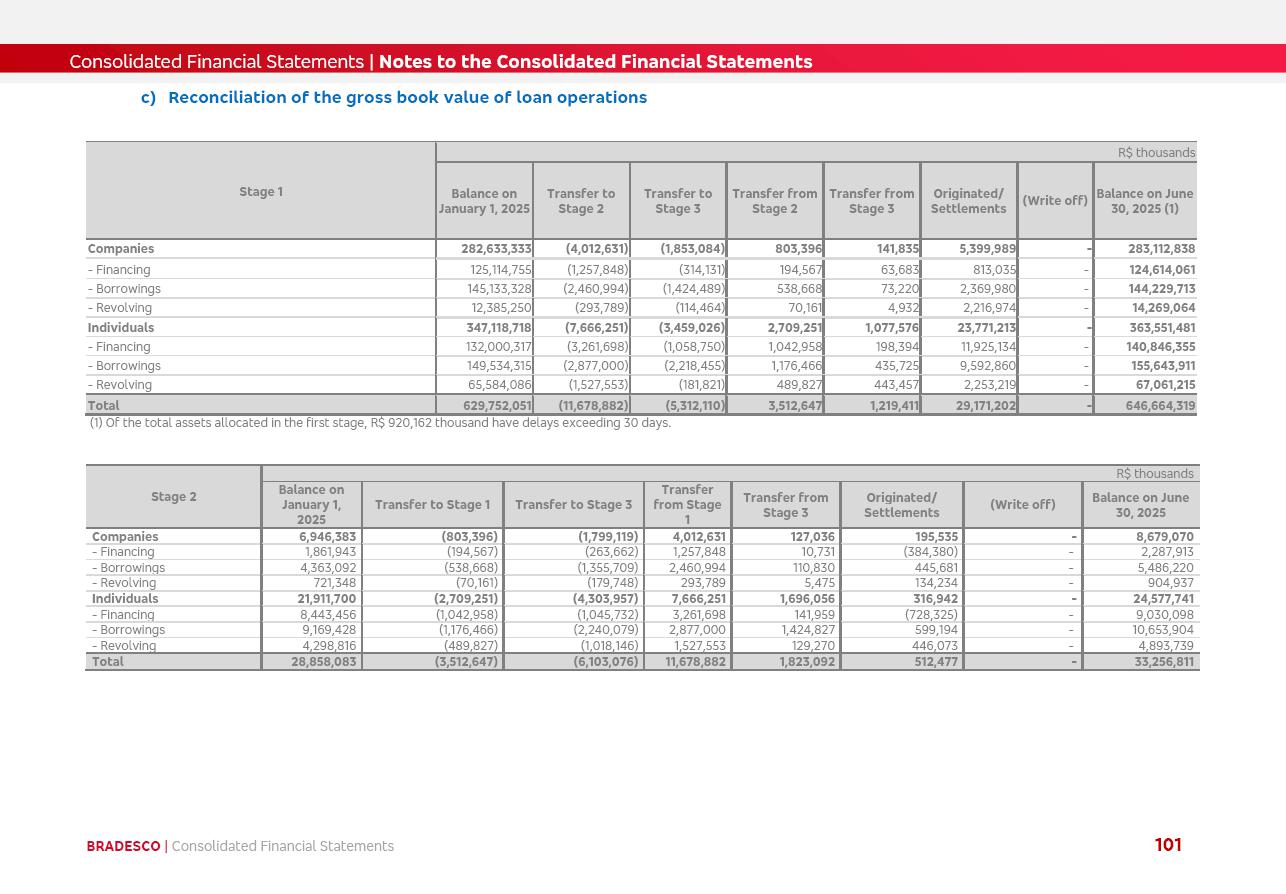Click the 'Transfer to Stage 2' column header
Screen dimensions: 1286x894
[x=581, y=201]
